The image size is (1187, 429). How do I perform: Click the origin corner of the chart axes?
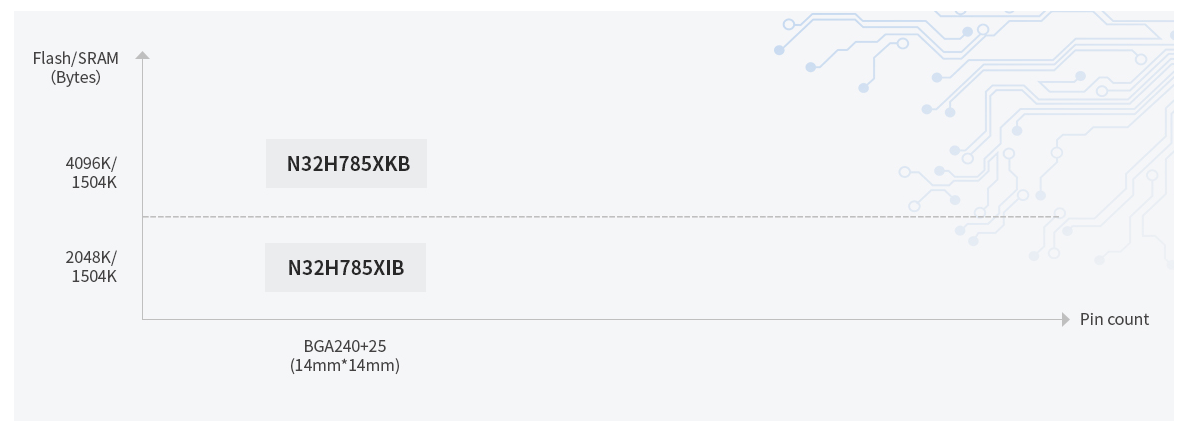click(x=142, y=319)
